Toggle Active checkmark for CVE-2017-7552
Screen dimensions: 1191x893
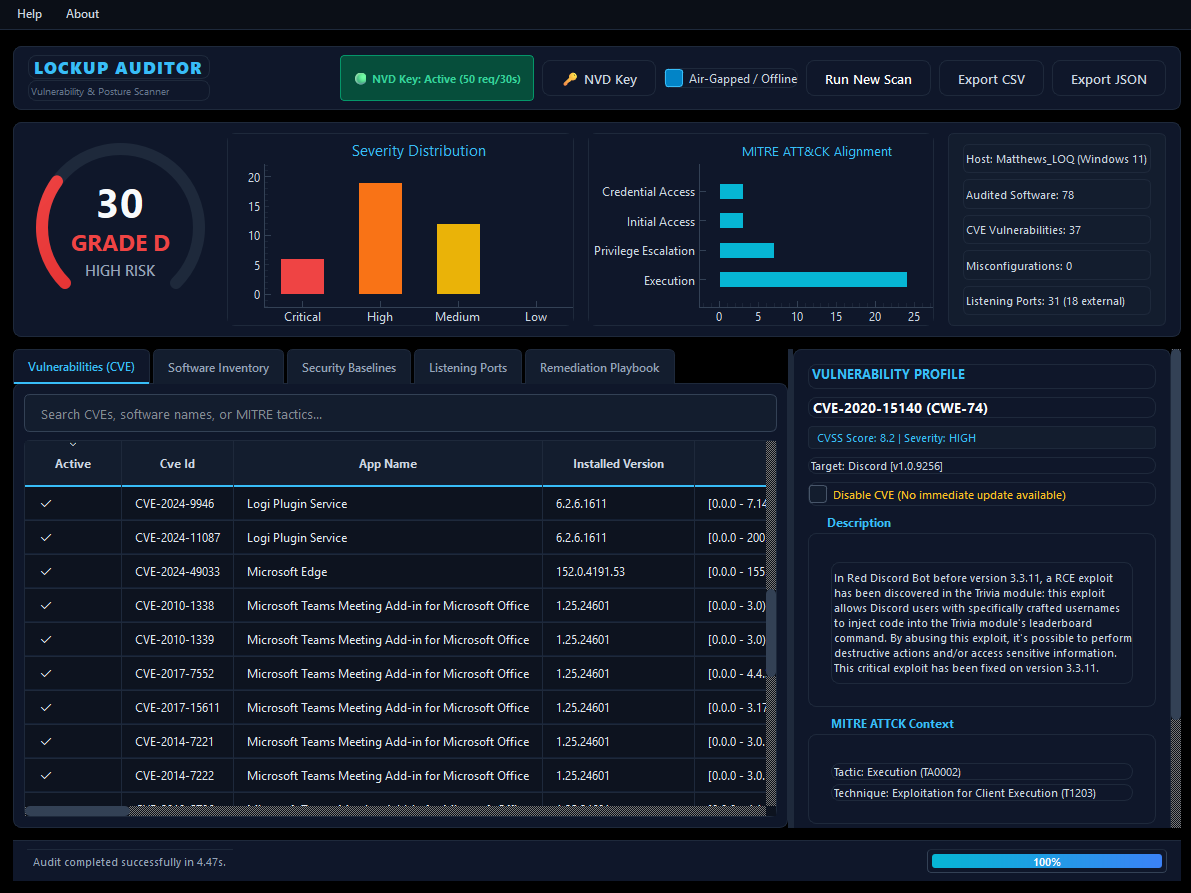(x=46, y=674)
